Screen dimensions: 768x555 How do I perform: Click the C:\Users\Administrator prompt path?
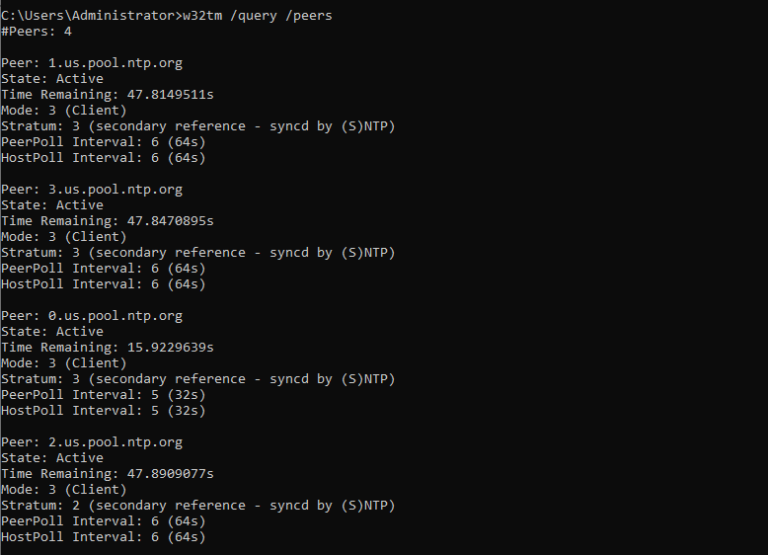tap(98, 15)
